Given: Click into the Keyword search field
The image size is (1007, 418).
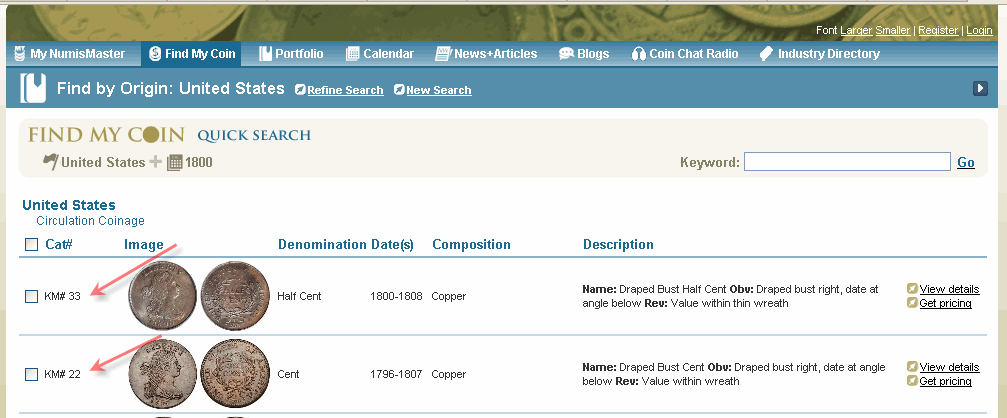Looking at the screenshot, I should 847,162.
